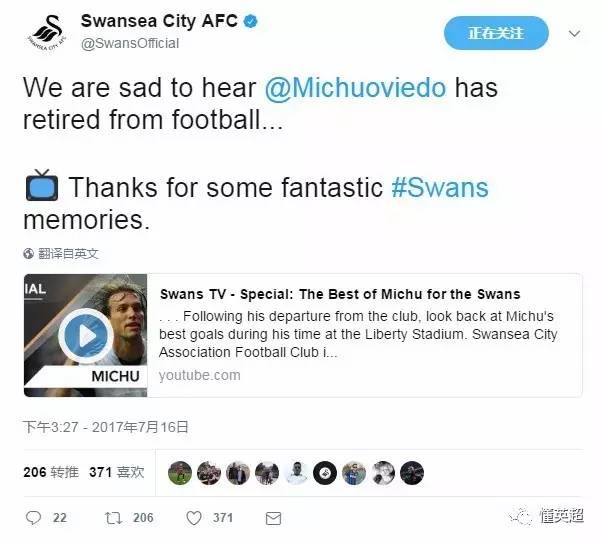Like the tweet with the heart icon

click(194, 518)
